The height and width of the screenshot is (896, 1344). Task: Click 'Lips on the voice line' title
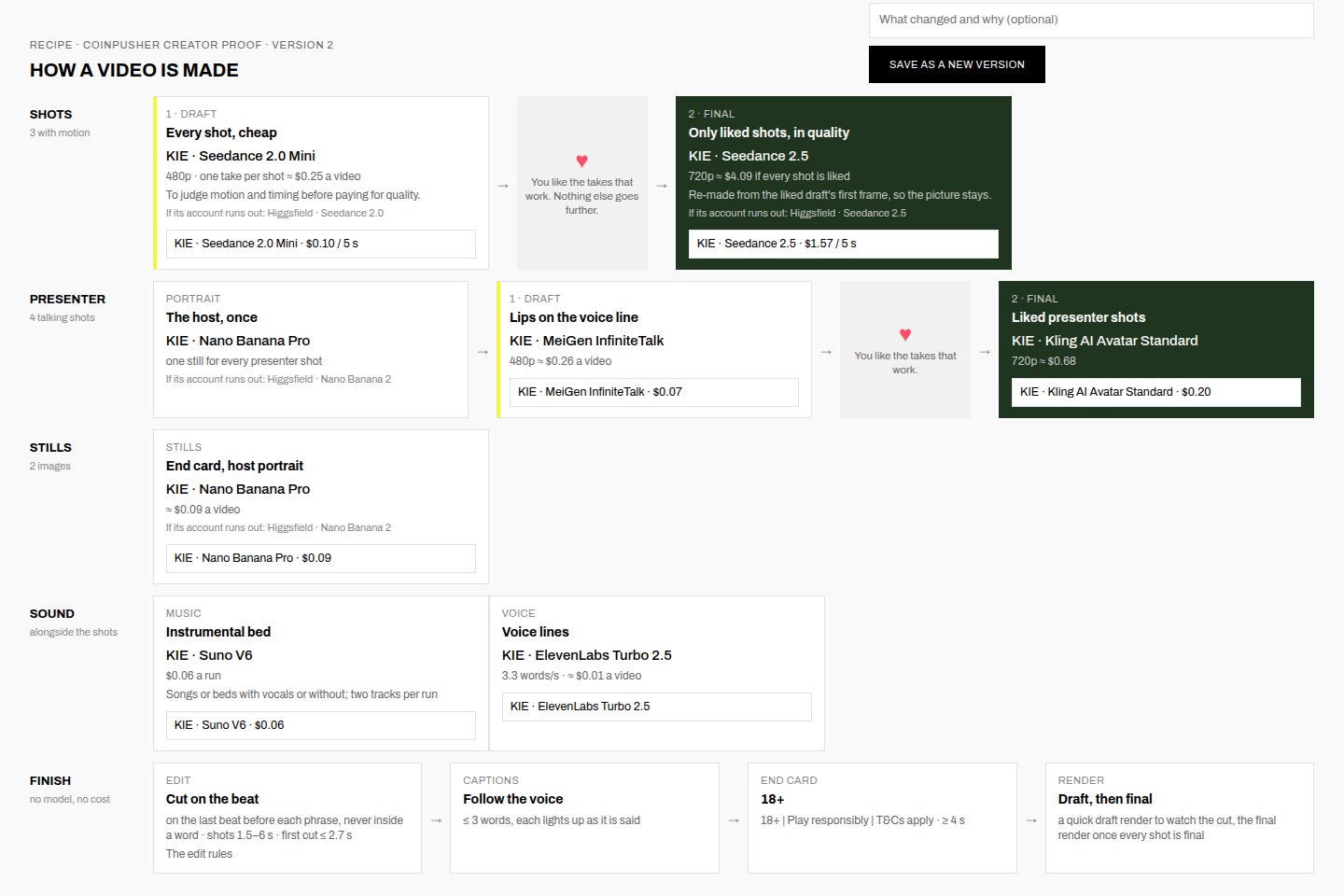[573, 317]
